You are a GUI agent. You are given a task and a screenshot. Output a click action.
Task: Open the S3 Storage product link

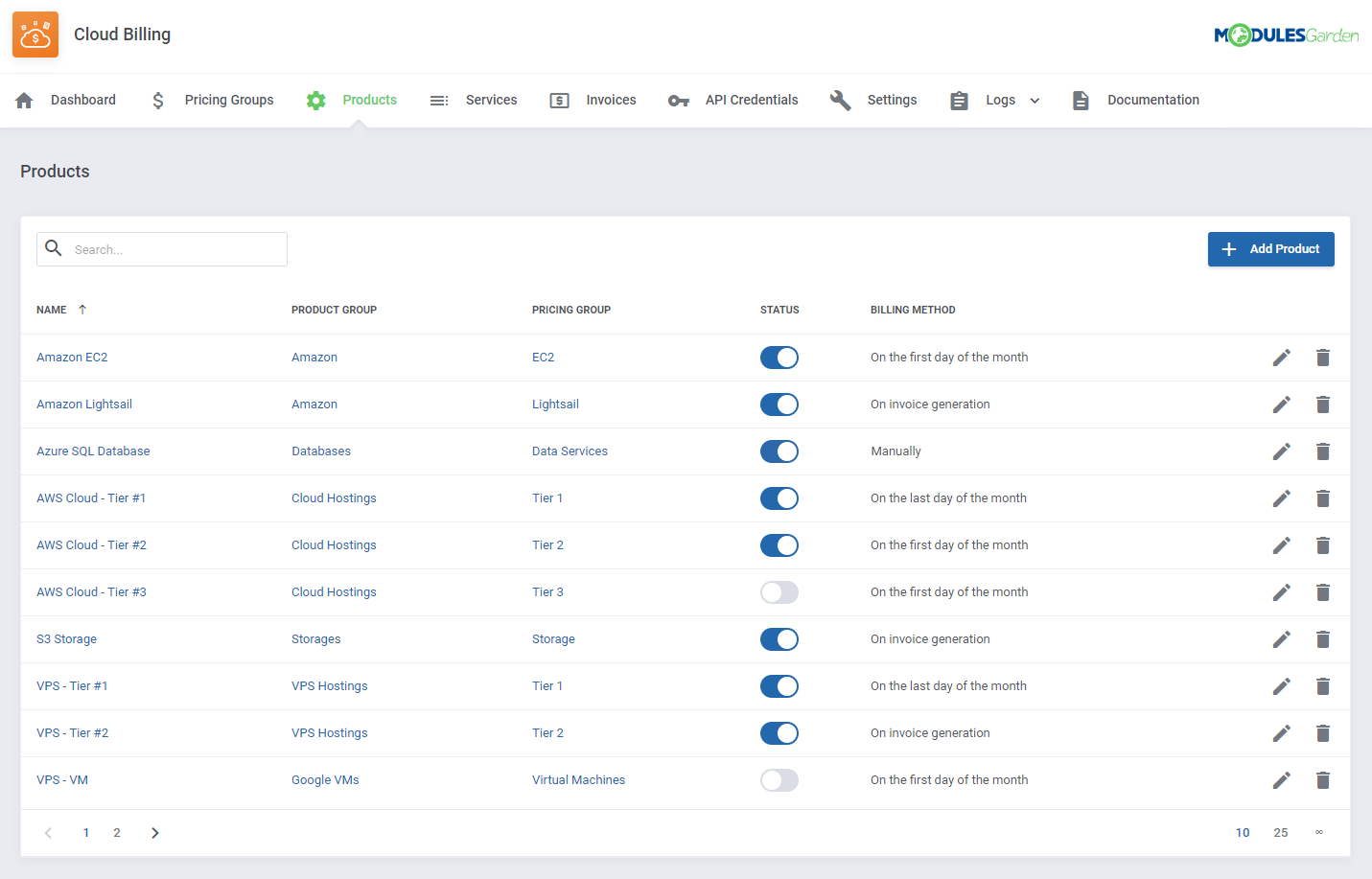click(66, 639)
